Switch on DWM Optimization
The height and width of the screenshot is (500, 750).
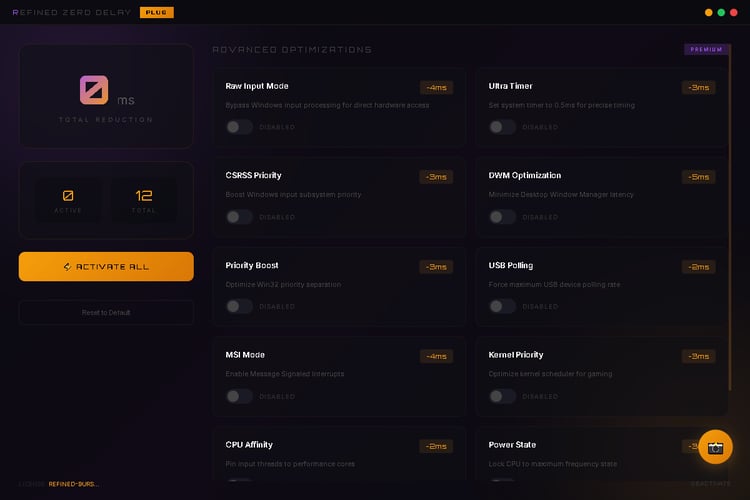point(502,217)
